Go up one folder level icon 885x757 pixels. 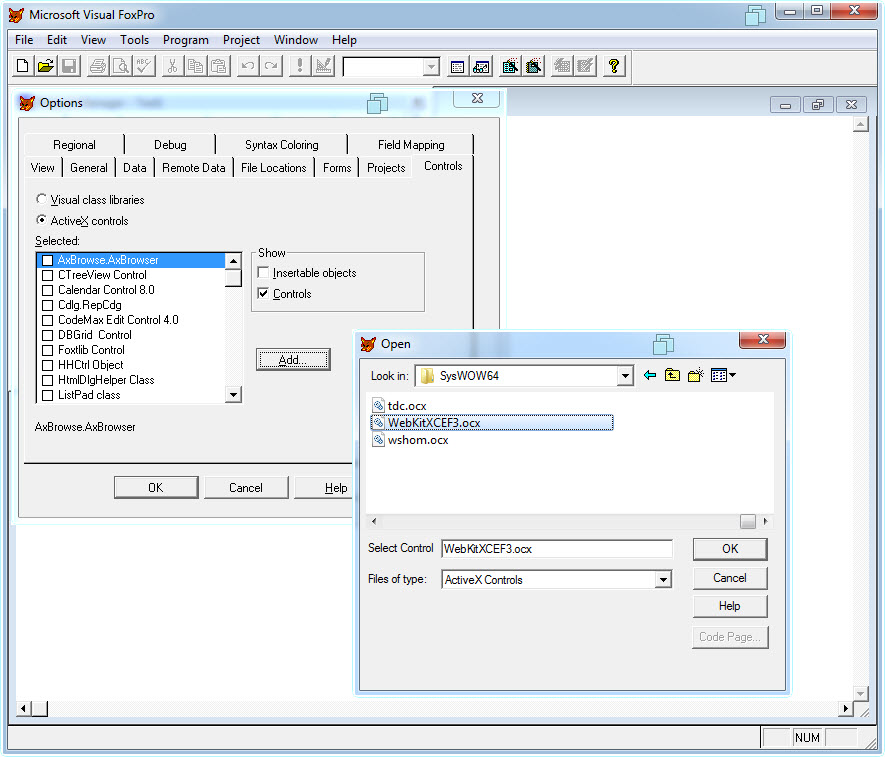tap(672, 375)
